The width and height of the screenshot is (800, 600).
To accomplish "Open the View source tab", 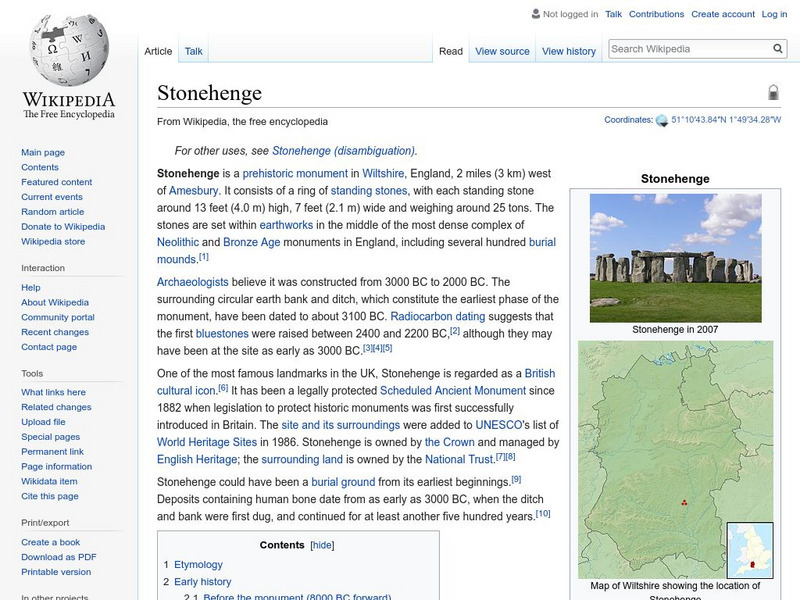I will [501, 50].
